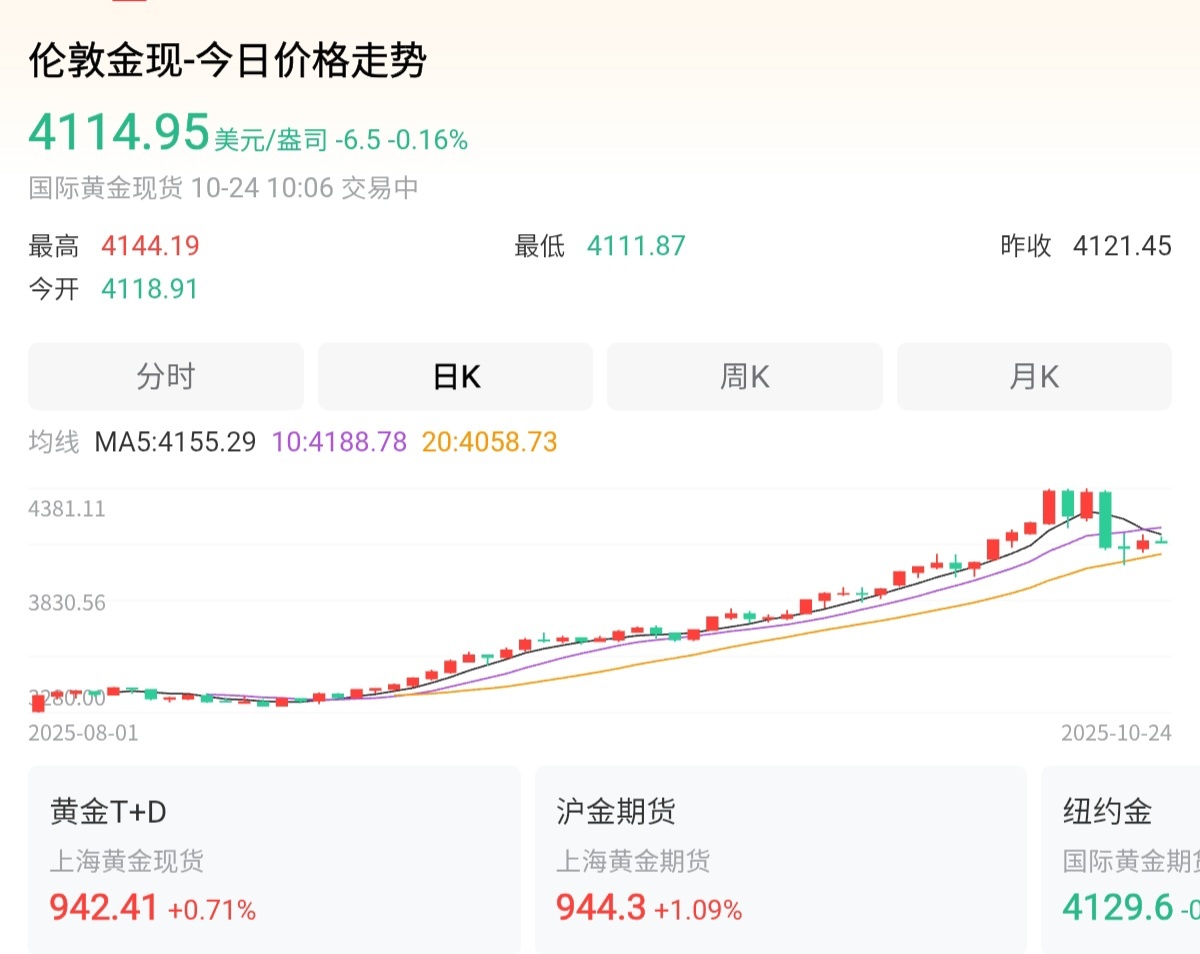The image size is (1200, 954).
Task: Tap the 昨收 value 4121.45
Action: point(1121,246)
